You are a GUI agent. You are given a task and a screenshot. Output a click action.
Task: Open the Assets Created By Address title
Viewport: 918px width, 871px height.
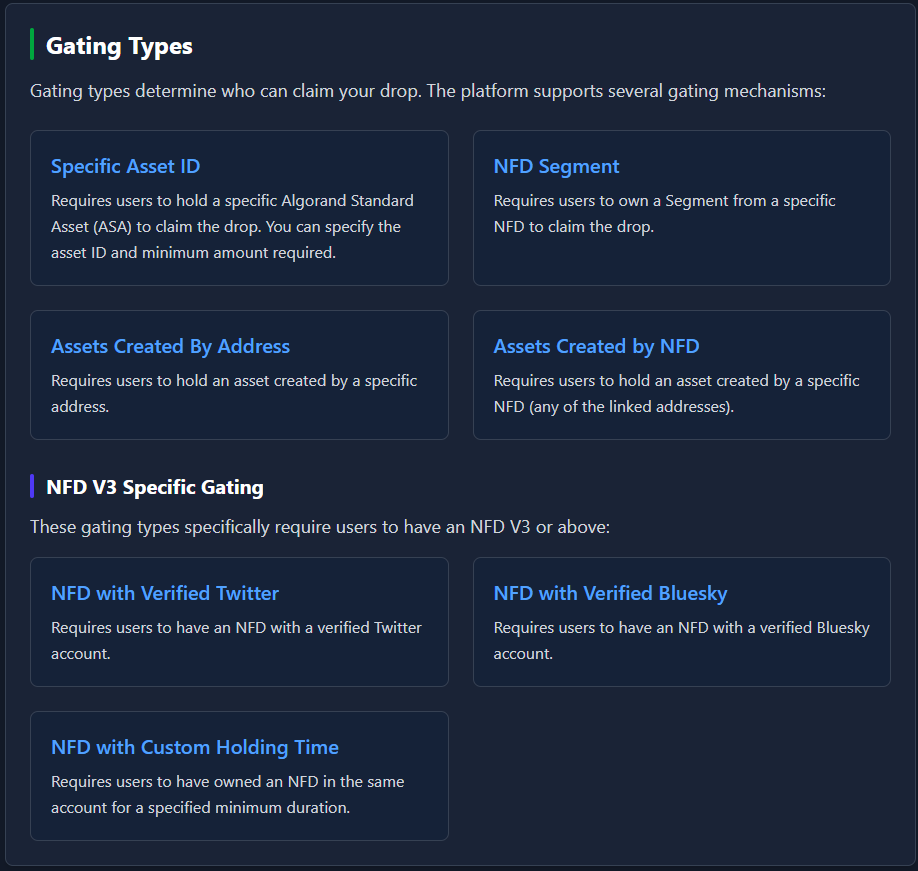pyautogui.click(x=170, y=347)
